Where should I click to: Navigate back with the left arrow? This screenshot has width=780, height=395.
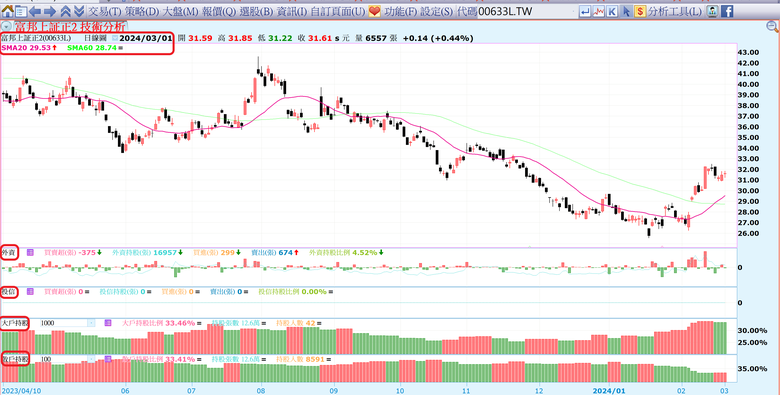click(35, 11)
